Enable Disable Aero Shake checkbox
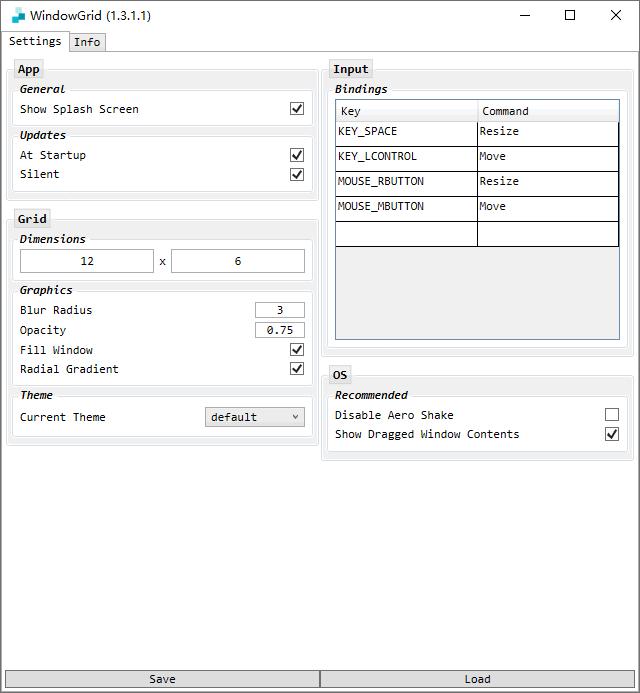The height and width of the screenshot is (693, 640). pyautogui.click(x=612, y=415)
